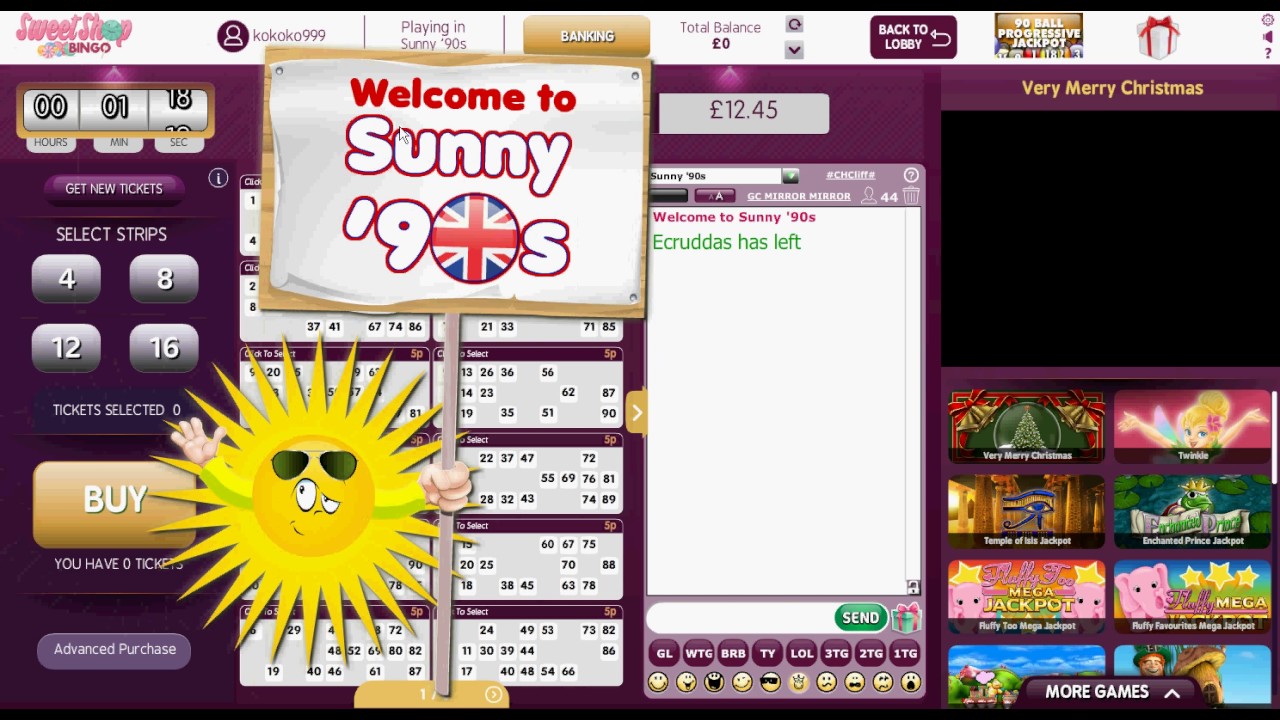The height and width of the screenshot is (720, 1280).
Task: Select 12 strips
Action: click(x=66, y=348)
